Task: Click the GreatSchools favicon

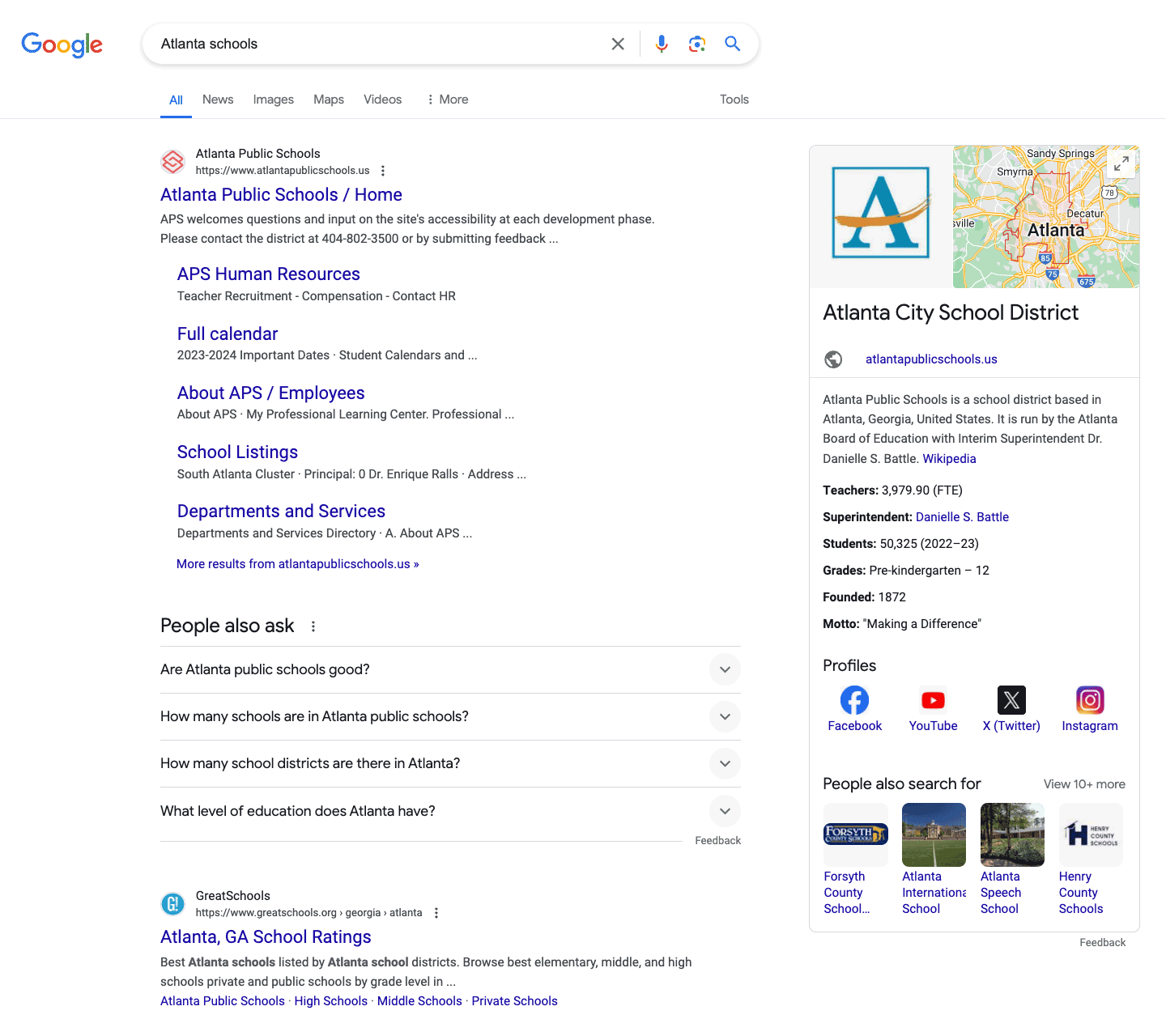Action: 173,904
